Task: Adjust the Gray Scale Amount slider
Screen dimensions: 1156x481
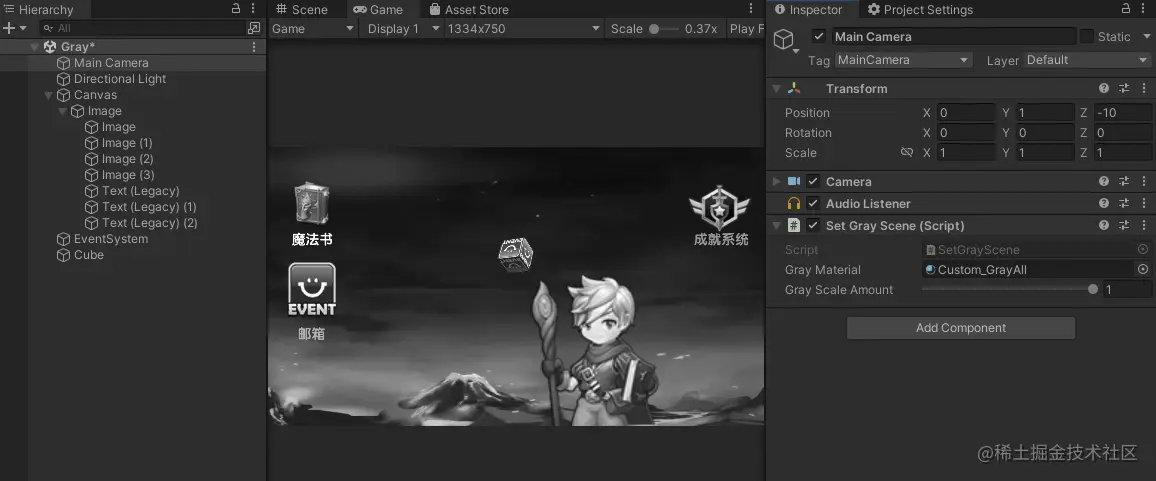Action: pyautogui.click(x=1009, y=290)
